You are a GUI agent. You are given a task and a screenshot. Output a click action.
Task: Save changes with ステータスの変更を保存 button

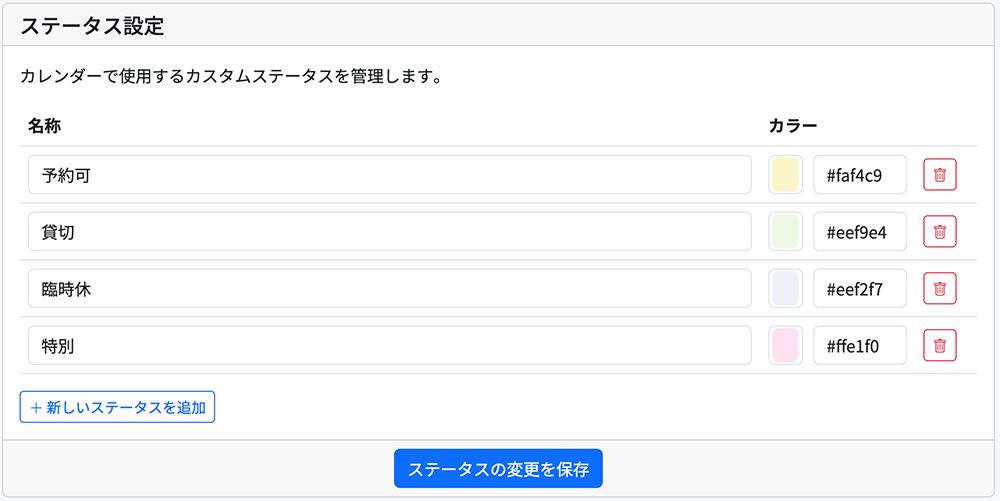[498, 468]
